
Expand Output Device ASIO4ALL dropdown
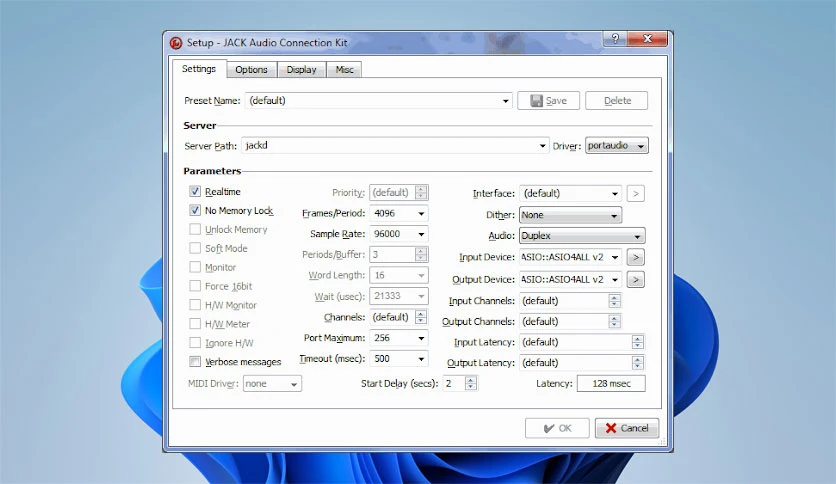(570, 279)
